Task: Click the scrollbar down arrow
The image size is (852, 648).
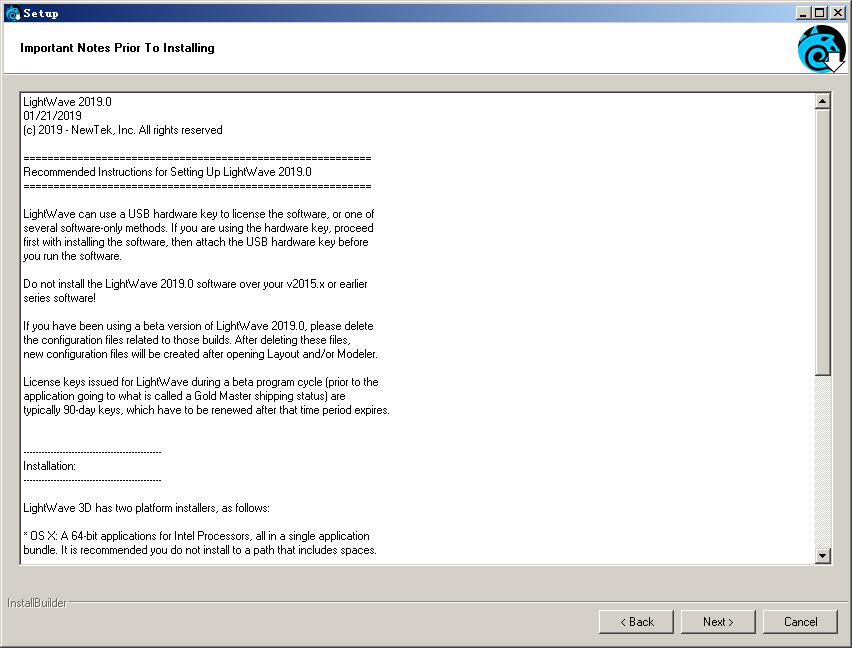Action: coord(823,556)
